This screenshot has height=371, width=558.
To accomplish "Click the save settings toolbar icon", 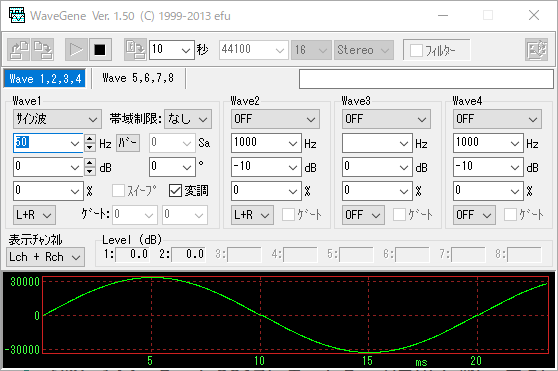I will (x=43, y=49).
